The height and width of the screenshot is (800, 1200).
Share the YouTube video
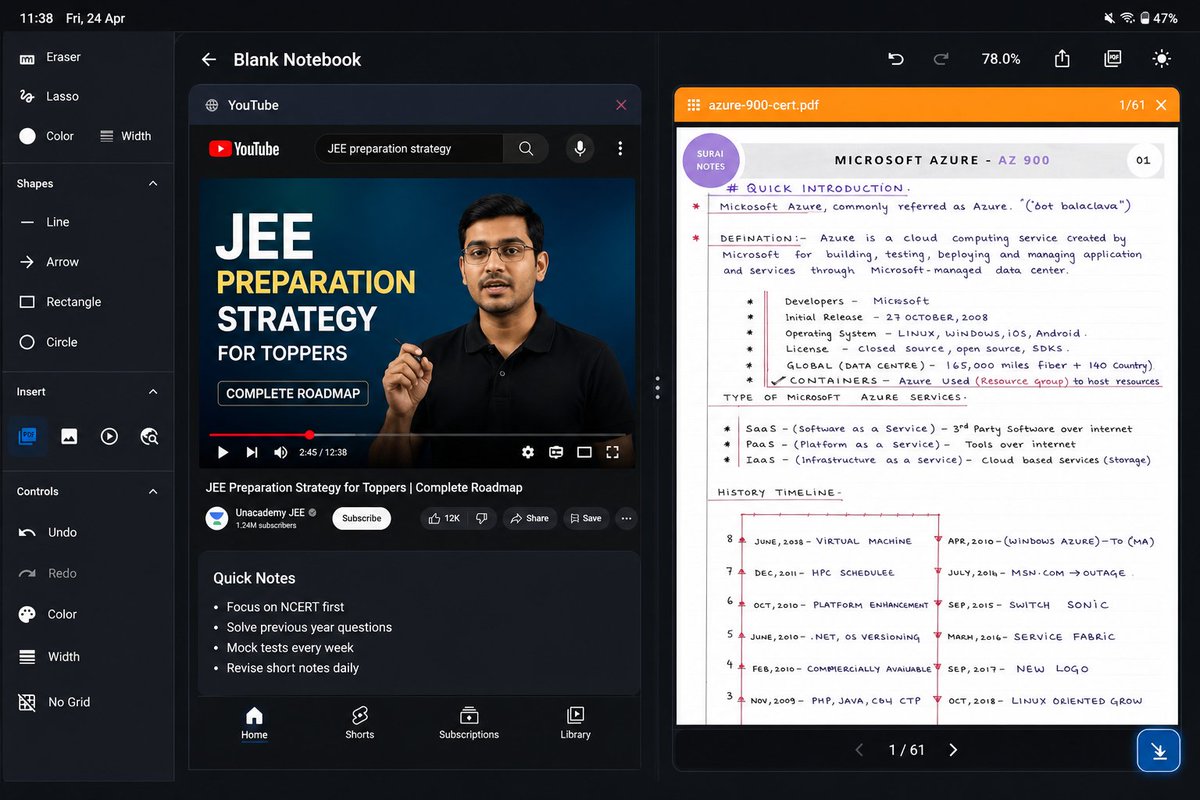click(529, 518)
